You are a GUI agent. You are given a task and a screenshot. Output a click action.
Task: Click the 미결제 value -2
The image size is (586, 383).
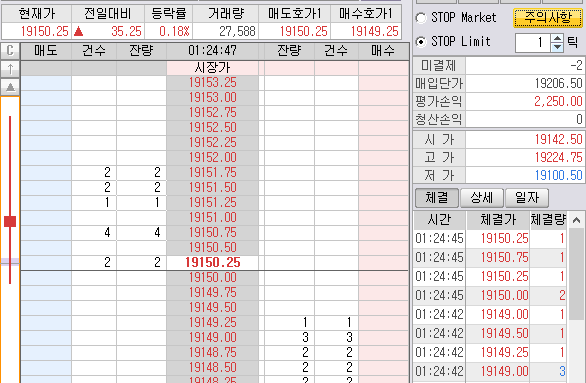[x=576, y=65]
